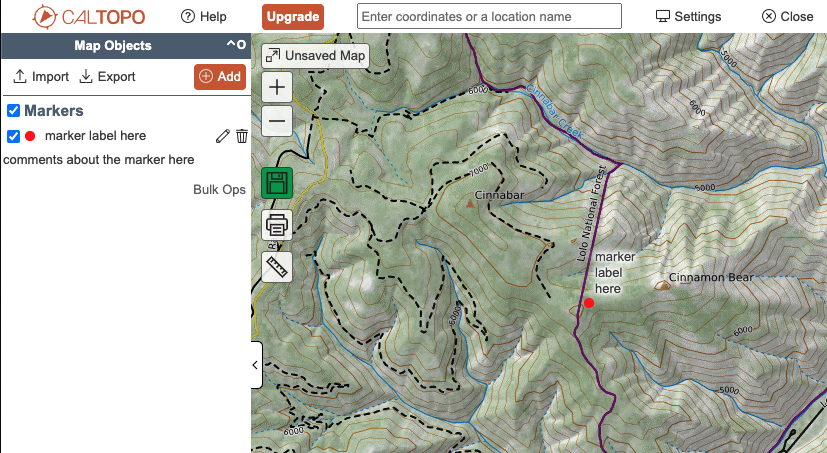Click the green save map icon
Image resolution: width=827 pixels, height=453 pixels.
(x=277, y=184)
